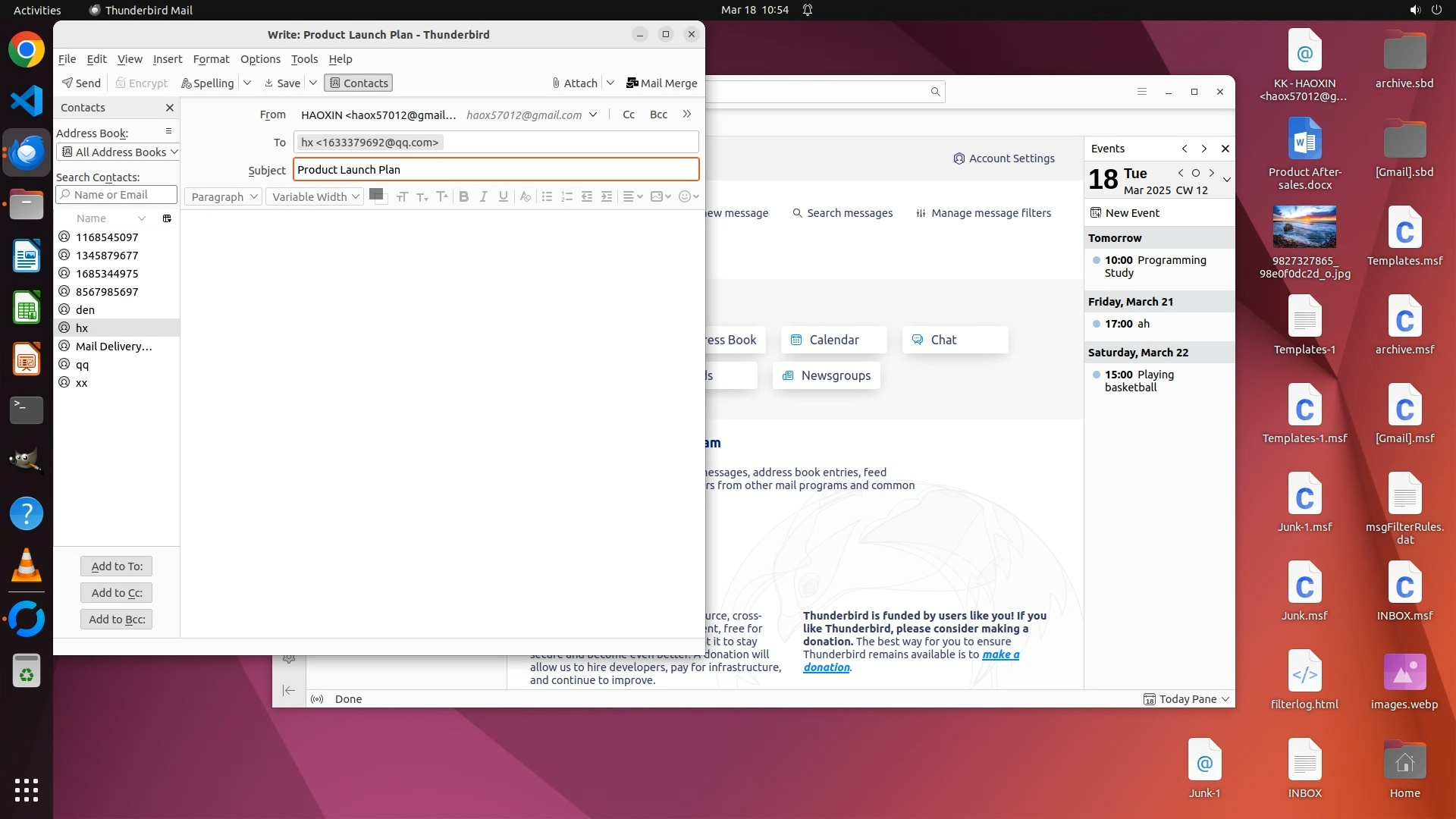Click the Attach paperclip icon

pos(556,83)
